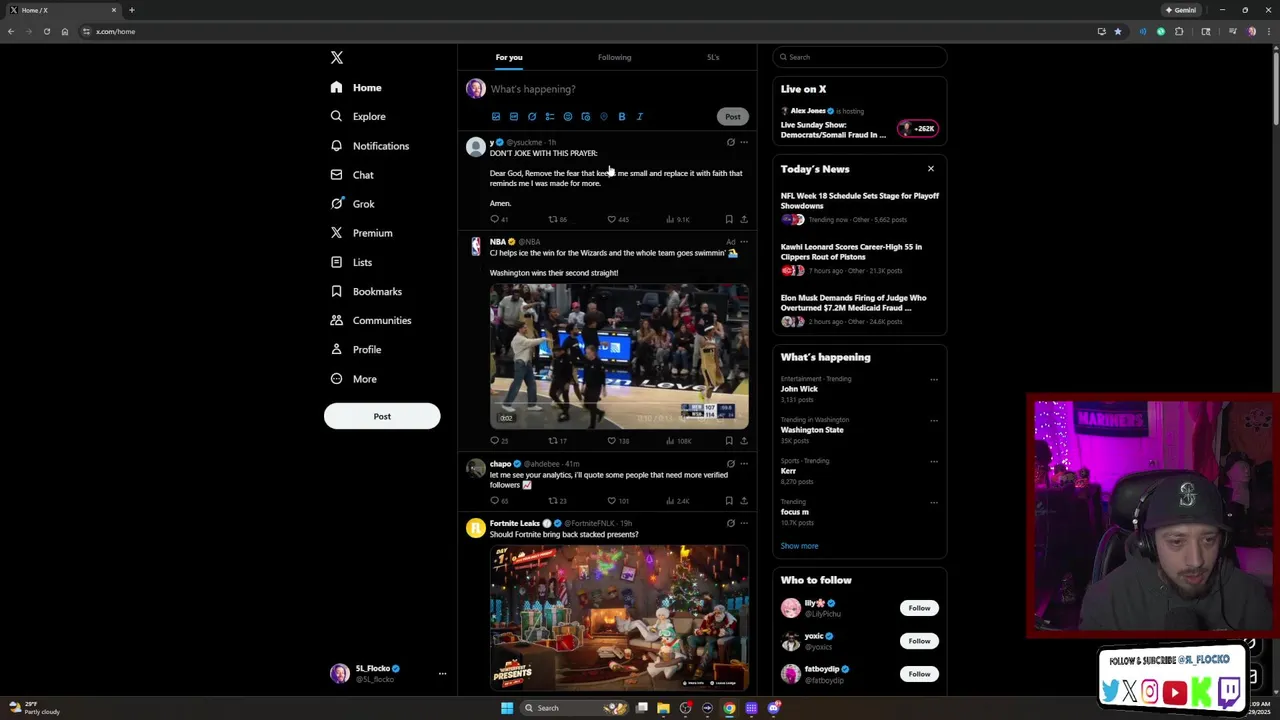Click the composer Post button
Image resolution: width=1280 pixels, height=720 pixels.
733,116
